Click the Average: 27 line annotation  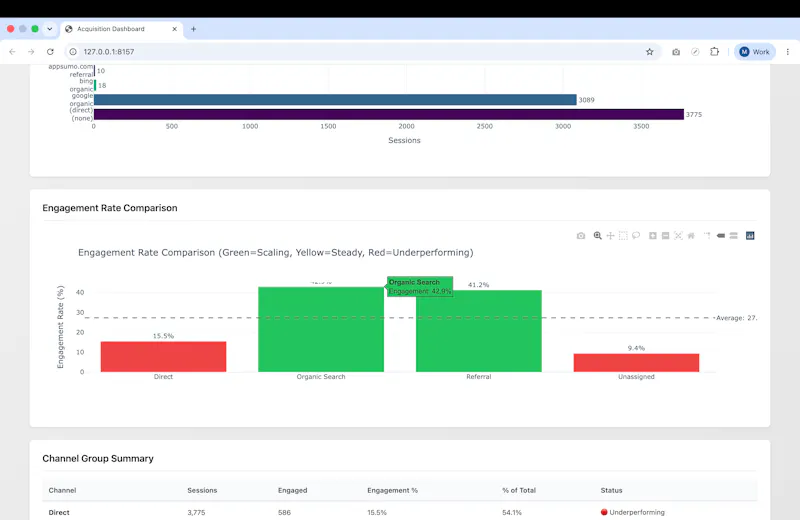tap(736, 318)
